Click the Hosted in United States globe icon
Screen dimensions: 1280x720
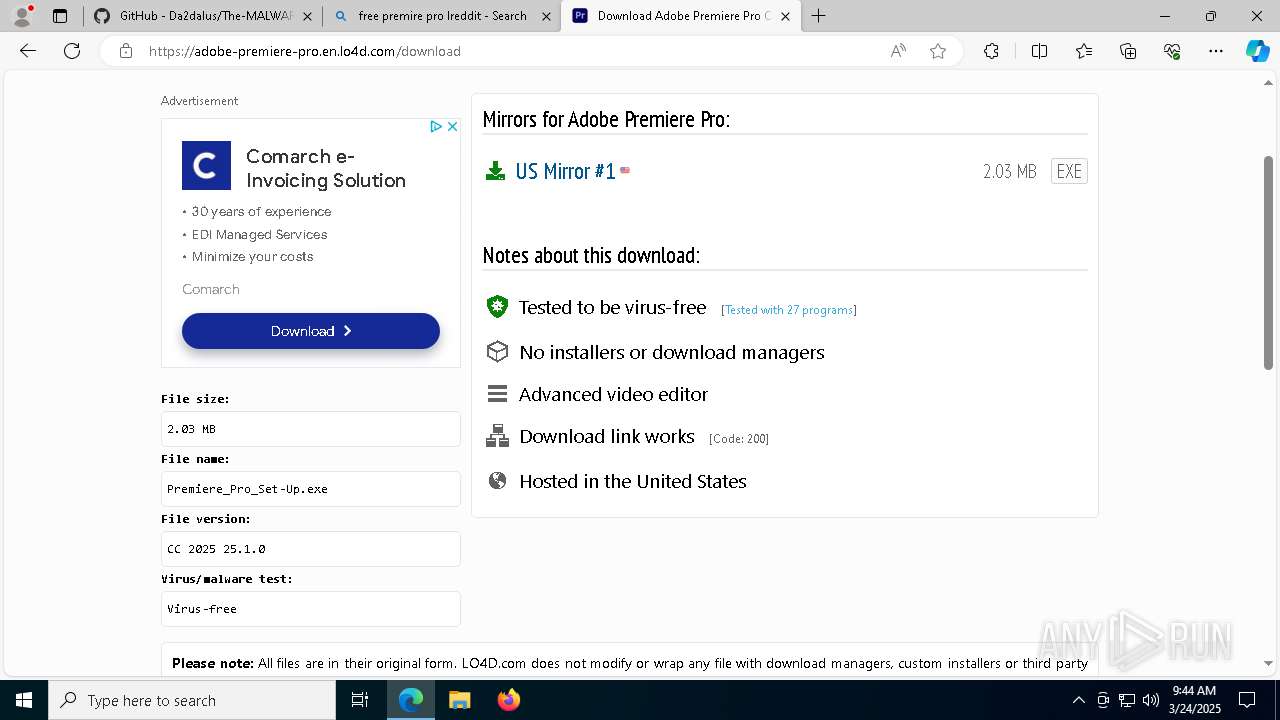(497, 481)
